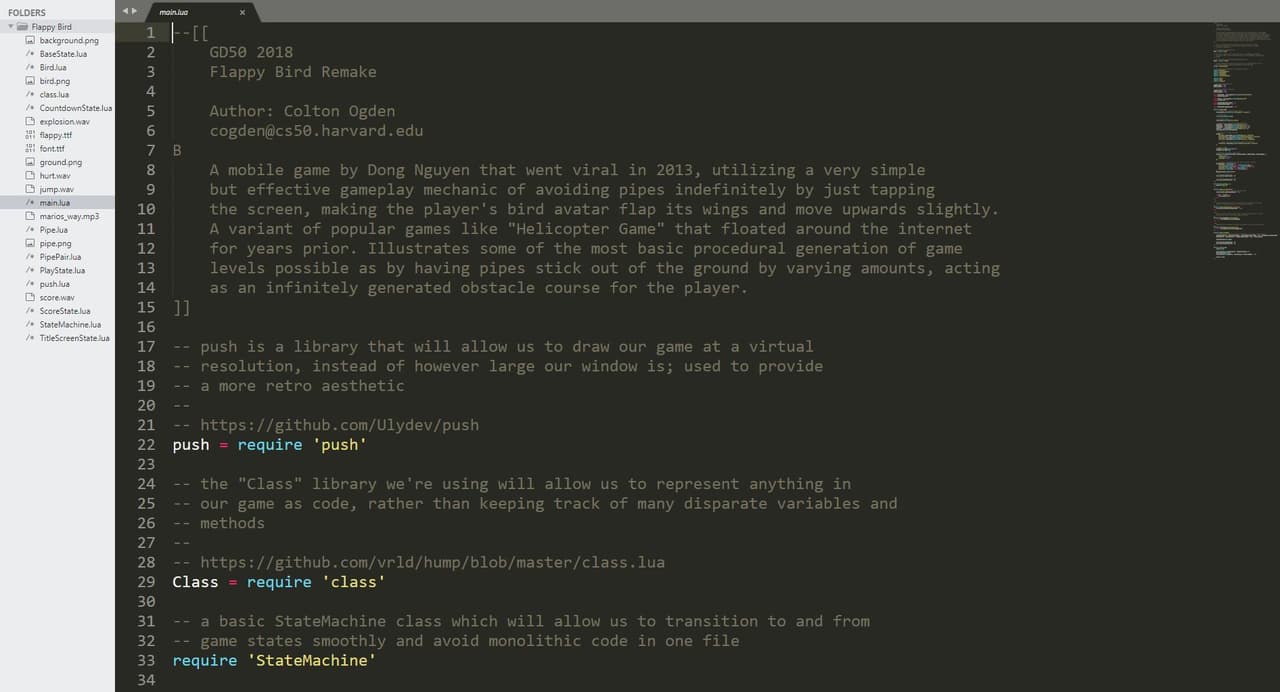
Task: Click the left tab navigation arrow
Action: coord(123,11)
